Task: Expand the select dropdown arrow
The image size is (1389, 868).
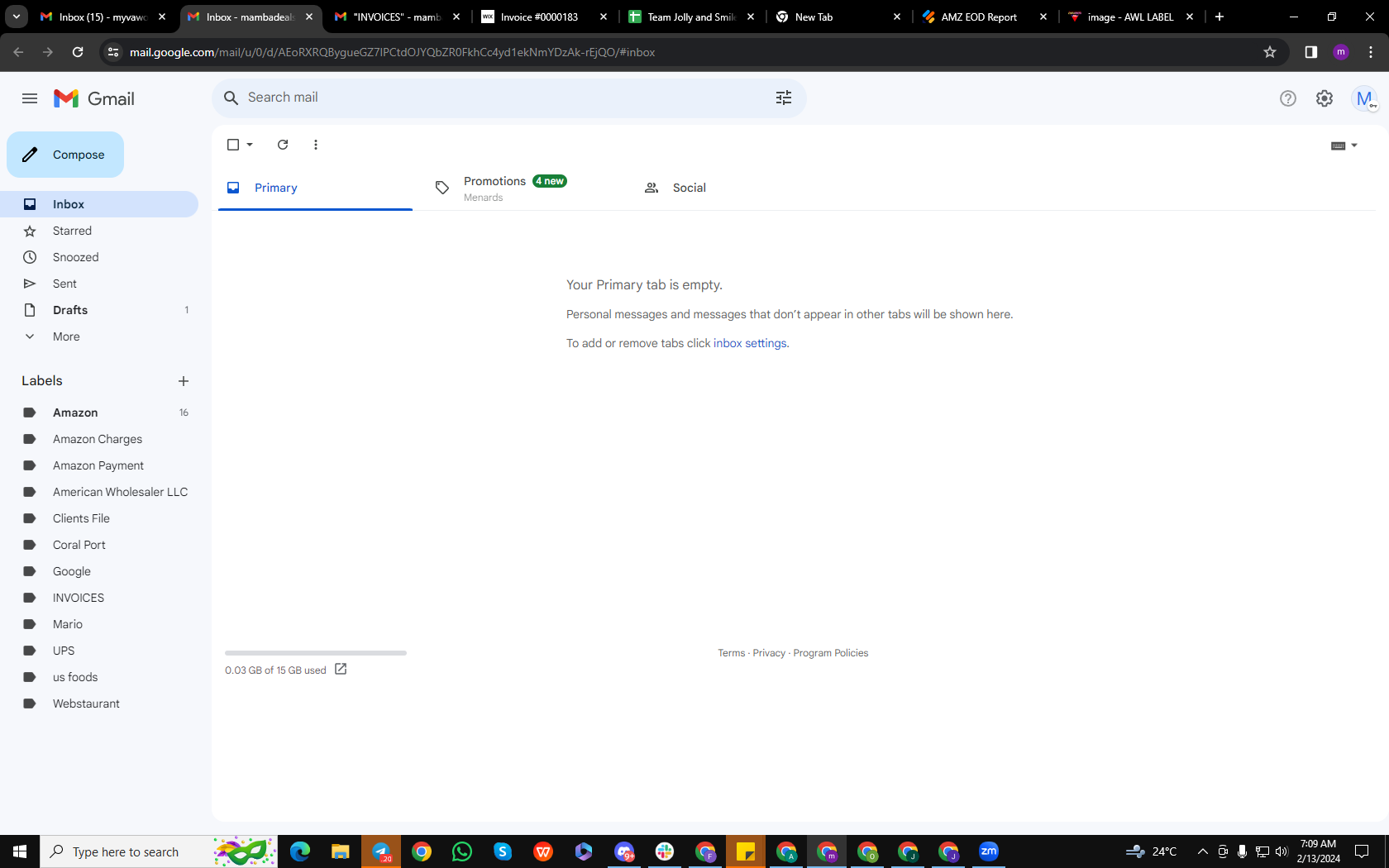Action: [250, 145]
